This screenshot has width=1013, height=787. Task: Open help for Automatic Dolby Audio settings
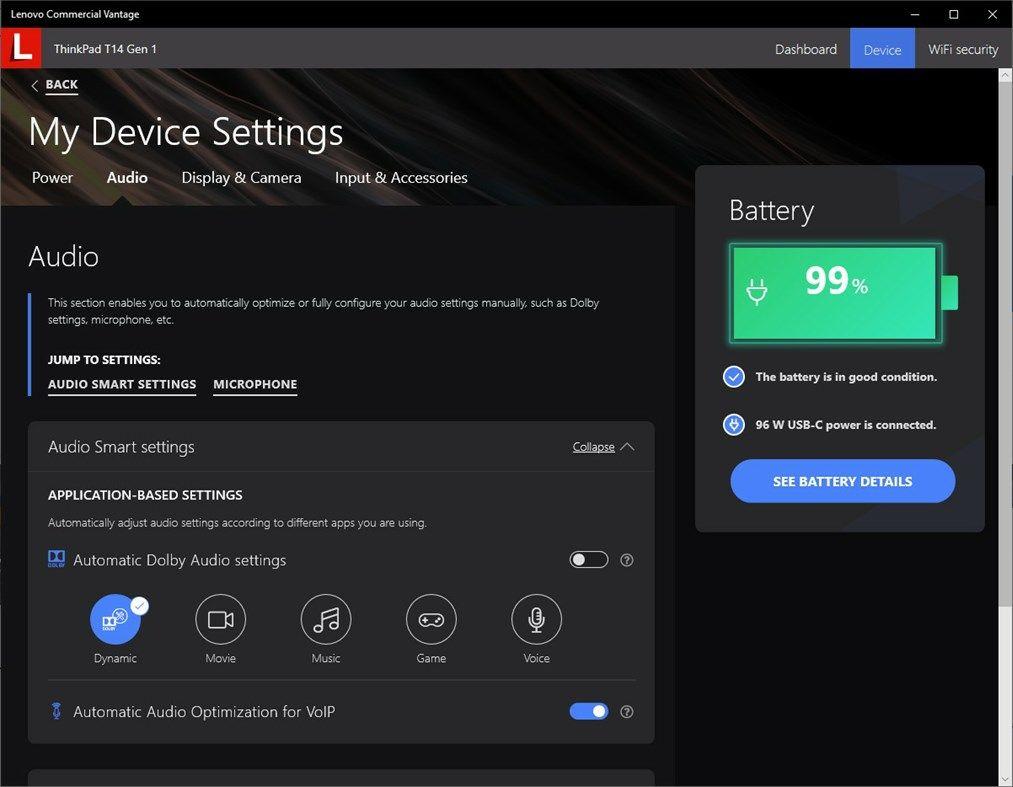click(x=627, y=560)
